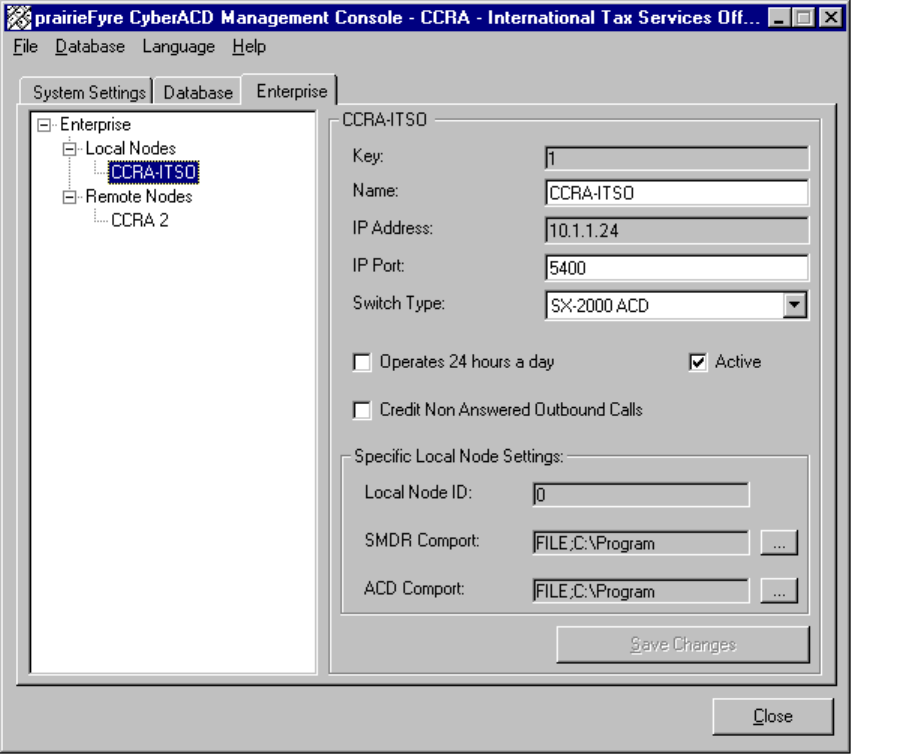Browse for ACD Comport with ellipsis button
Viewport: 914px width, 755px height.
point(779,591)
